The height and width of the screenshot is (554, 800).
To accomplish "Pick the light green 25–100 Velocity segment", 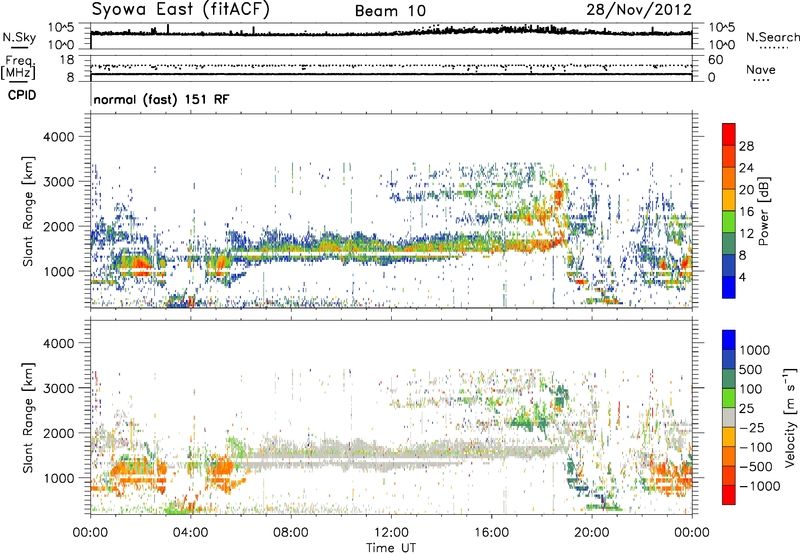I will 729,398.
